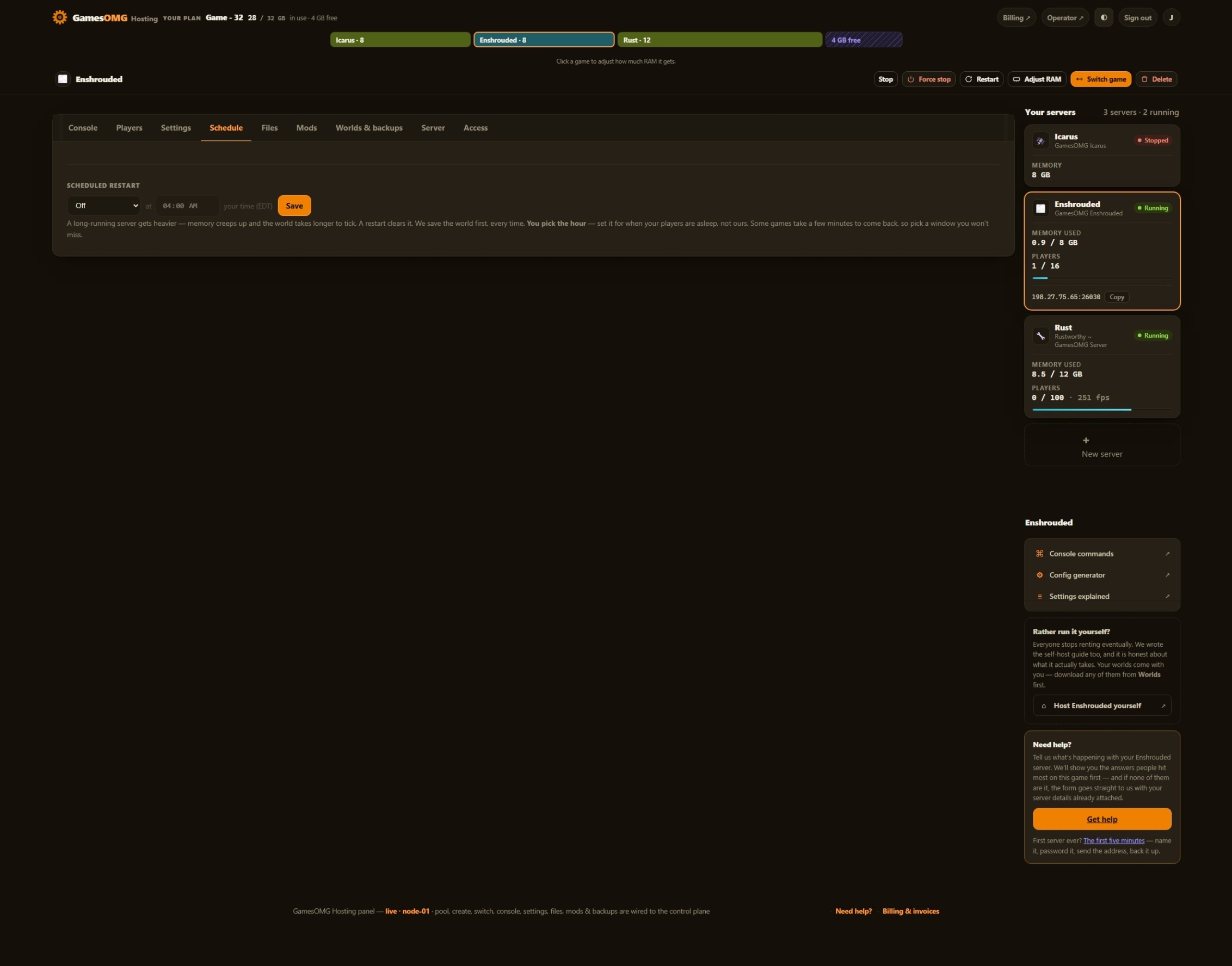Click the "your time (EDT)" label
Image resolution: width=1232 pixels, height=966 pixels.
(248, 206)
